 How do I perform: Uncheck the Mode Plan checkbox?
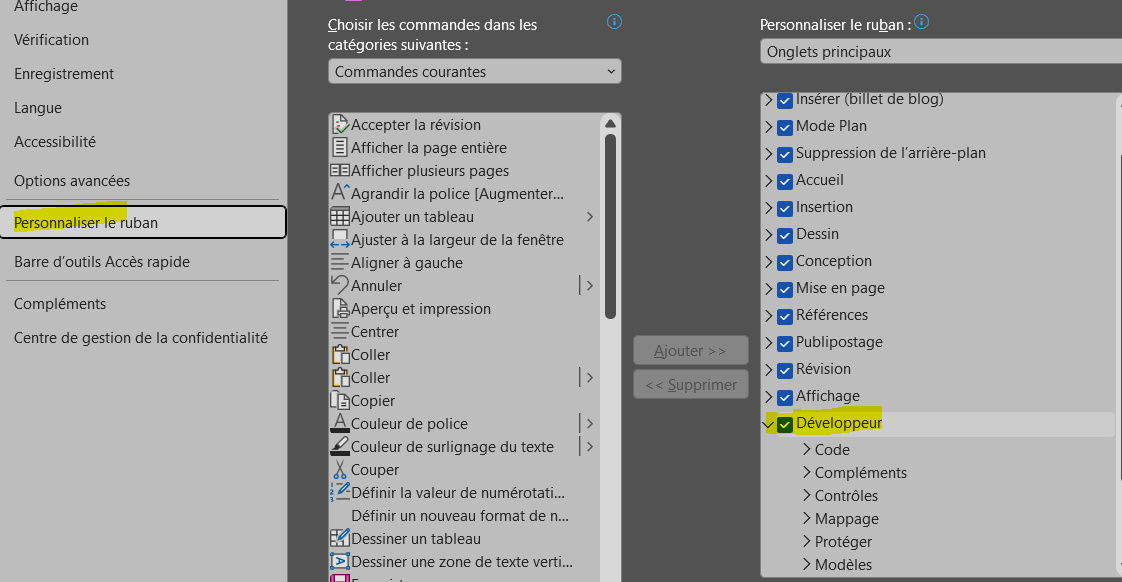coord(785,127)
